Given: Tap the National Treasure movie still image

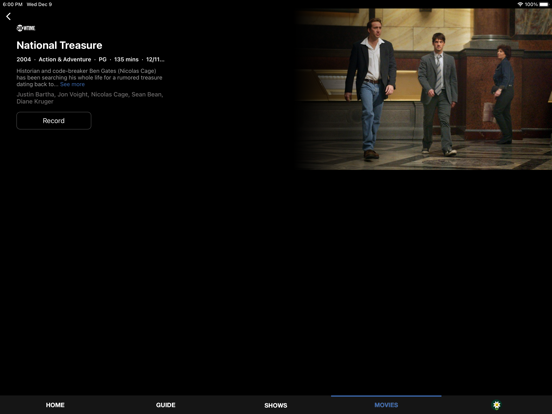Looking at the screenshot, I should (x=424, y=89).
